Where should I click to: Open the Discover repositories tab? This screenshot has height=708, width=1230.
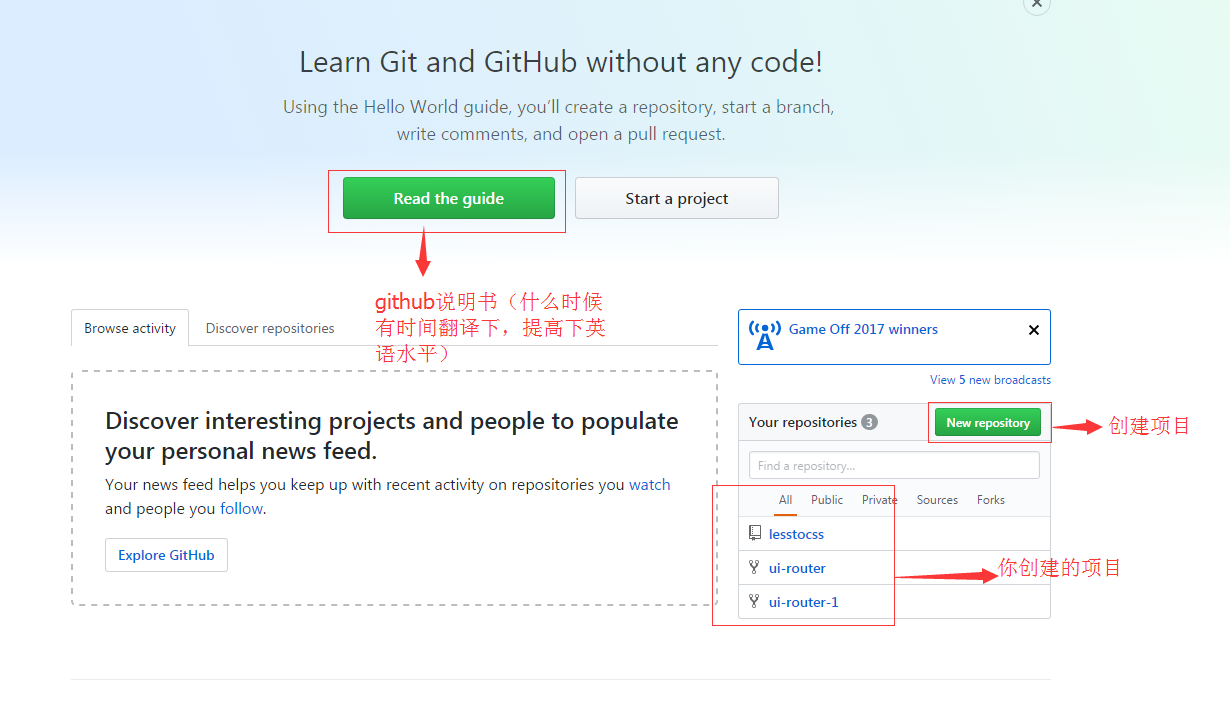coord(270,328)
